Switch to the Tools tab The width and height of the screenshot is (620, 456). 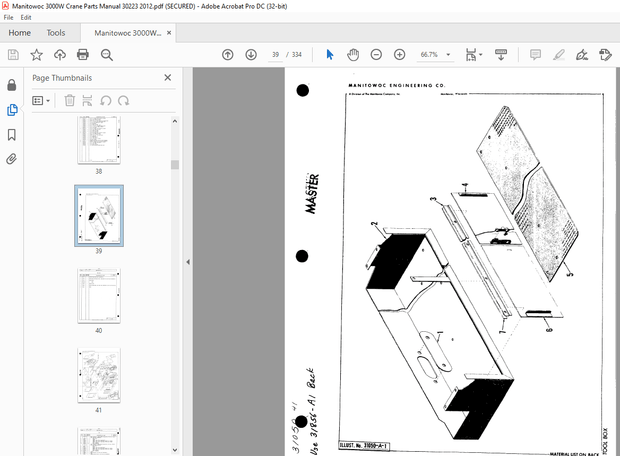(56, 33)
